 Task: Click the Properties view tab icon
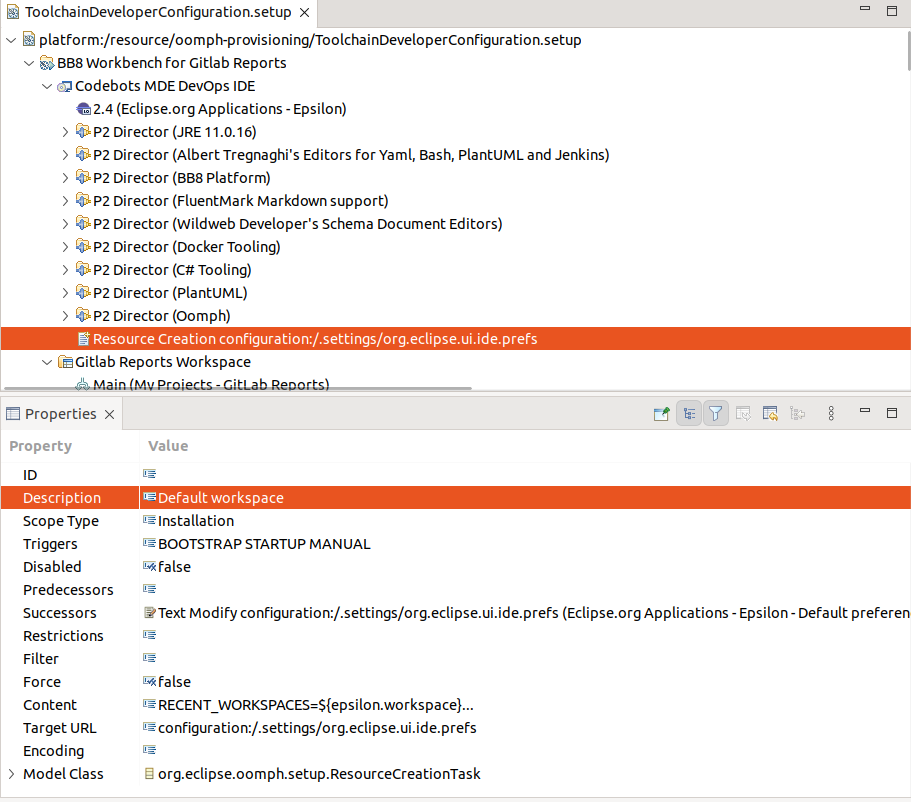(13, 414)
